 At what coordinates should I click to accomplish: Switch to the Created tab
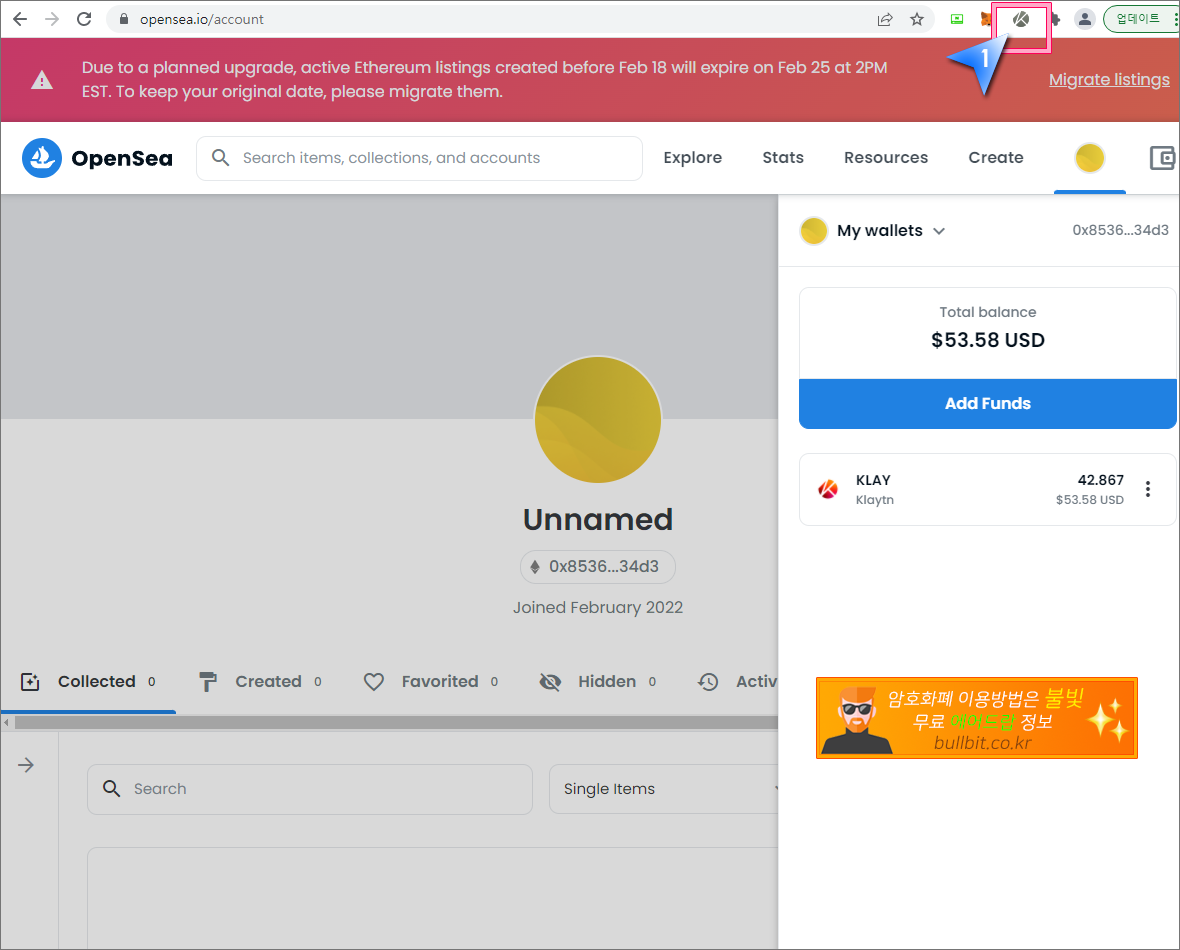(260, 682)
